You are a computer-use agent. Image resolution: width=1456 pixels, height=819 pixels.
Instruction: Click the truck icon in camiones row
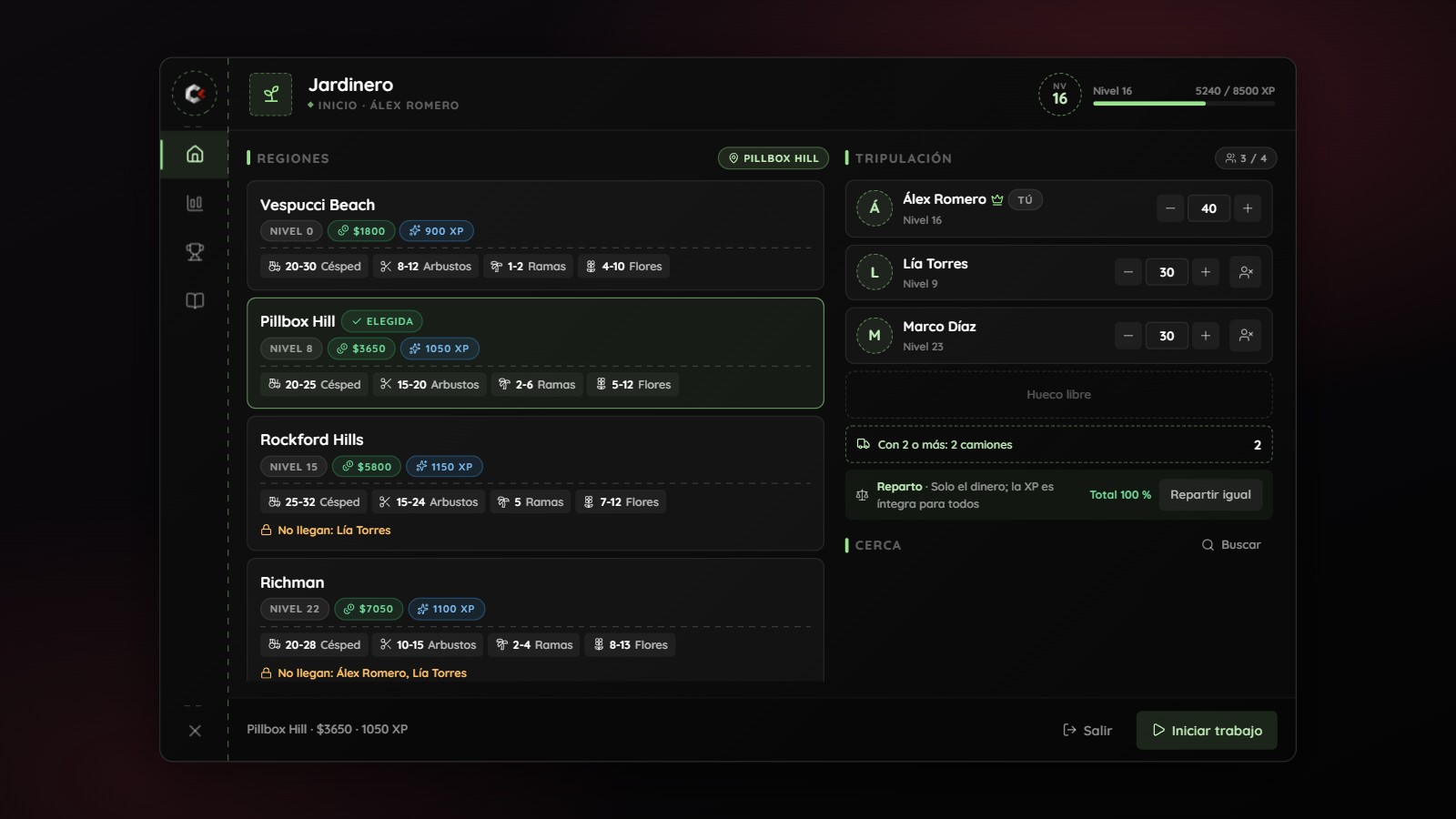pos(863,444)
